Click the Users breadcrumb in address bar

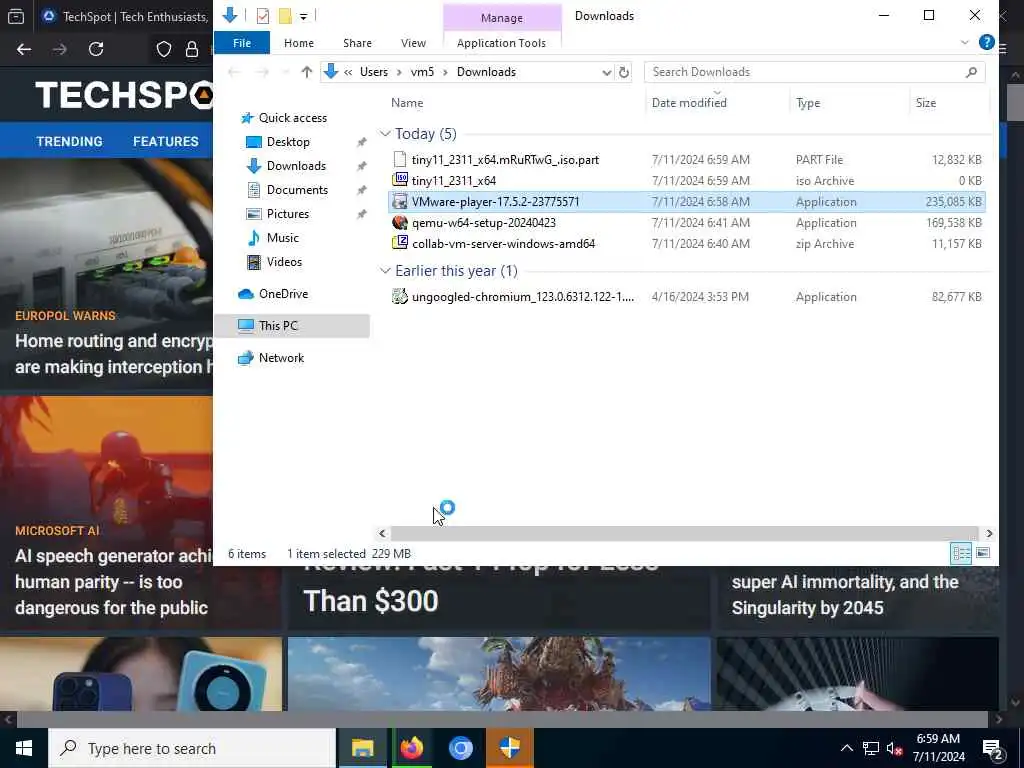point(374,72)
